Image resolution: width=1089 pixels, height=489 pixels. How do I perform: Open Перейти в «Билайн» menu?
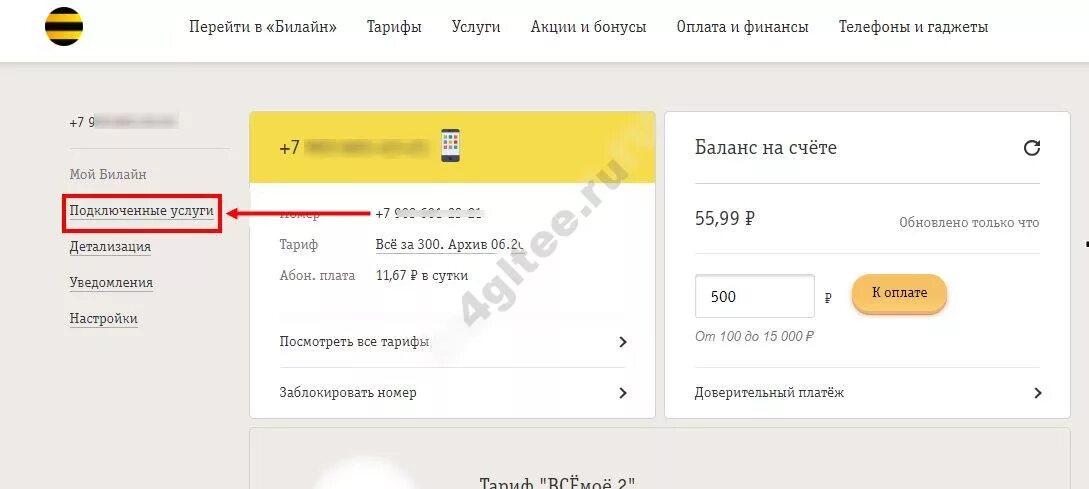(263, 27)
